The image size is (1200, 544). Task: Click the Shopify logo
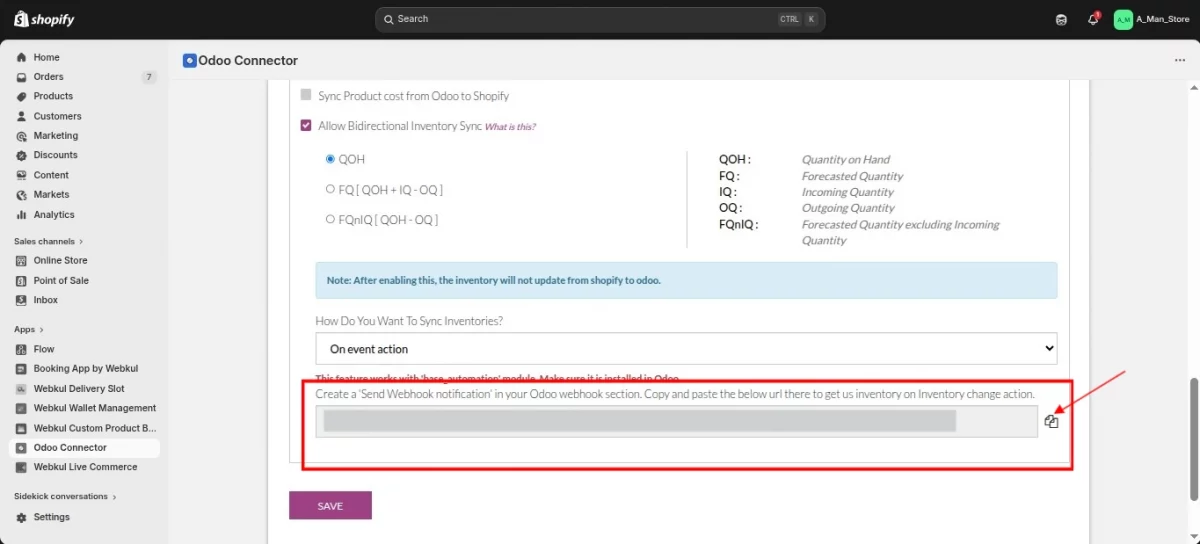pyautogui.click(x=45, y=19)
